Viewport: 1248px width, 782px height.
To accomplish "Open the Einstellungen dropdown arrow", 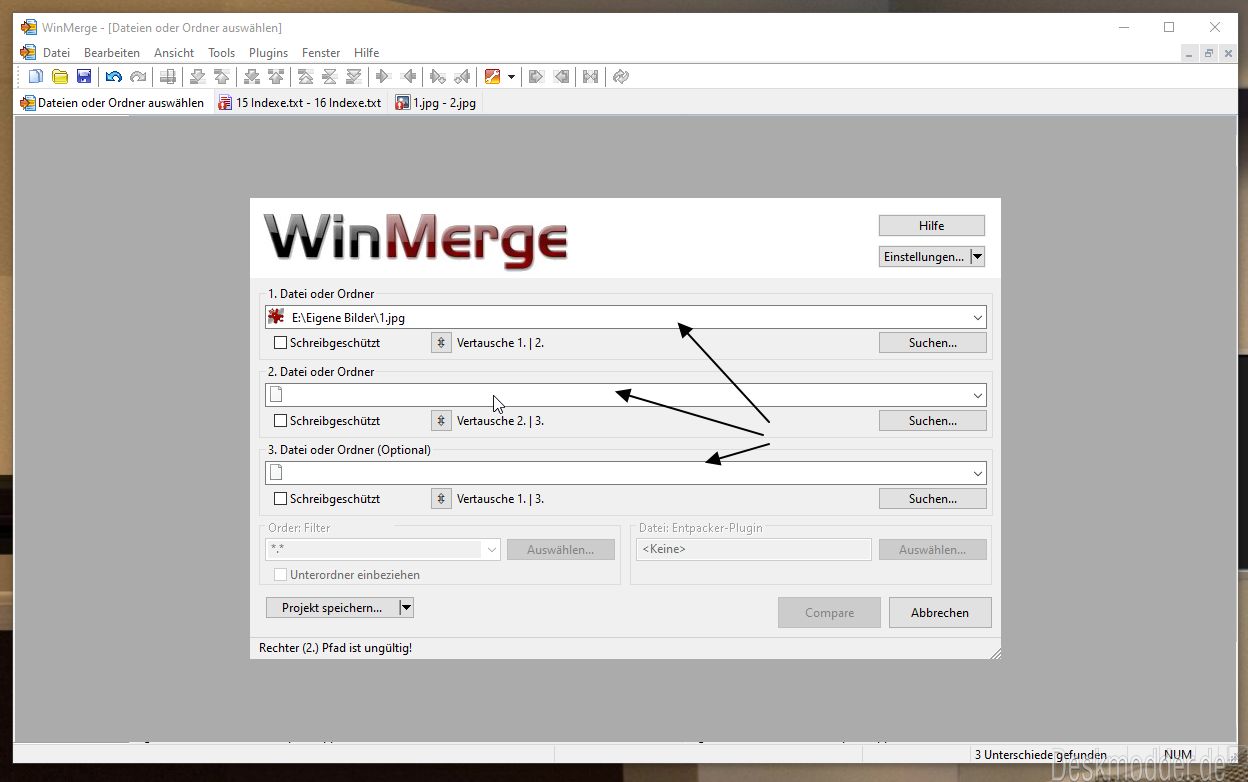I will [978, 257].
